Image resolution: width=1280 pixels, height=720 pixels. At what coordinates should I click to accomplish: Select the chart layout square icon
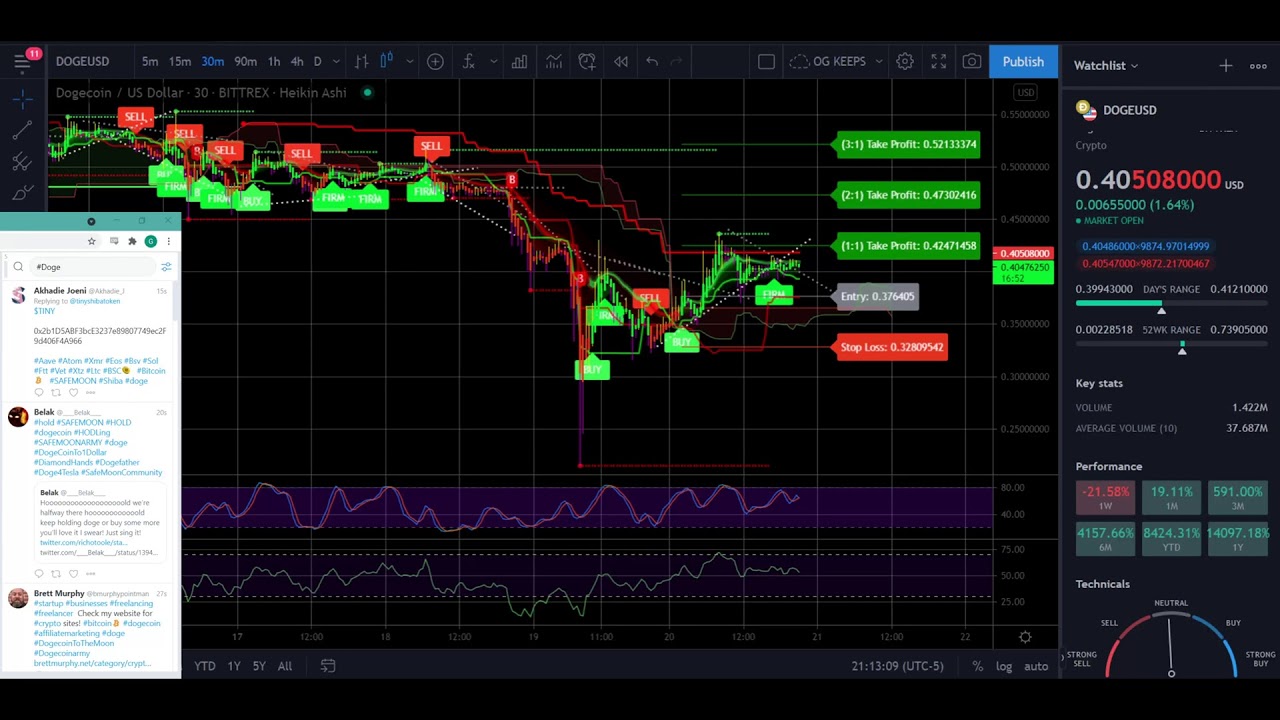point(766,62)
